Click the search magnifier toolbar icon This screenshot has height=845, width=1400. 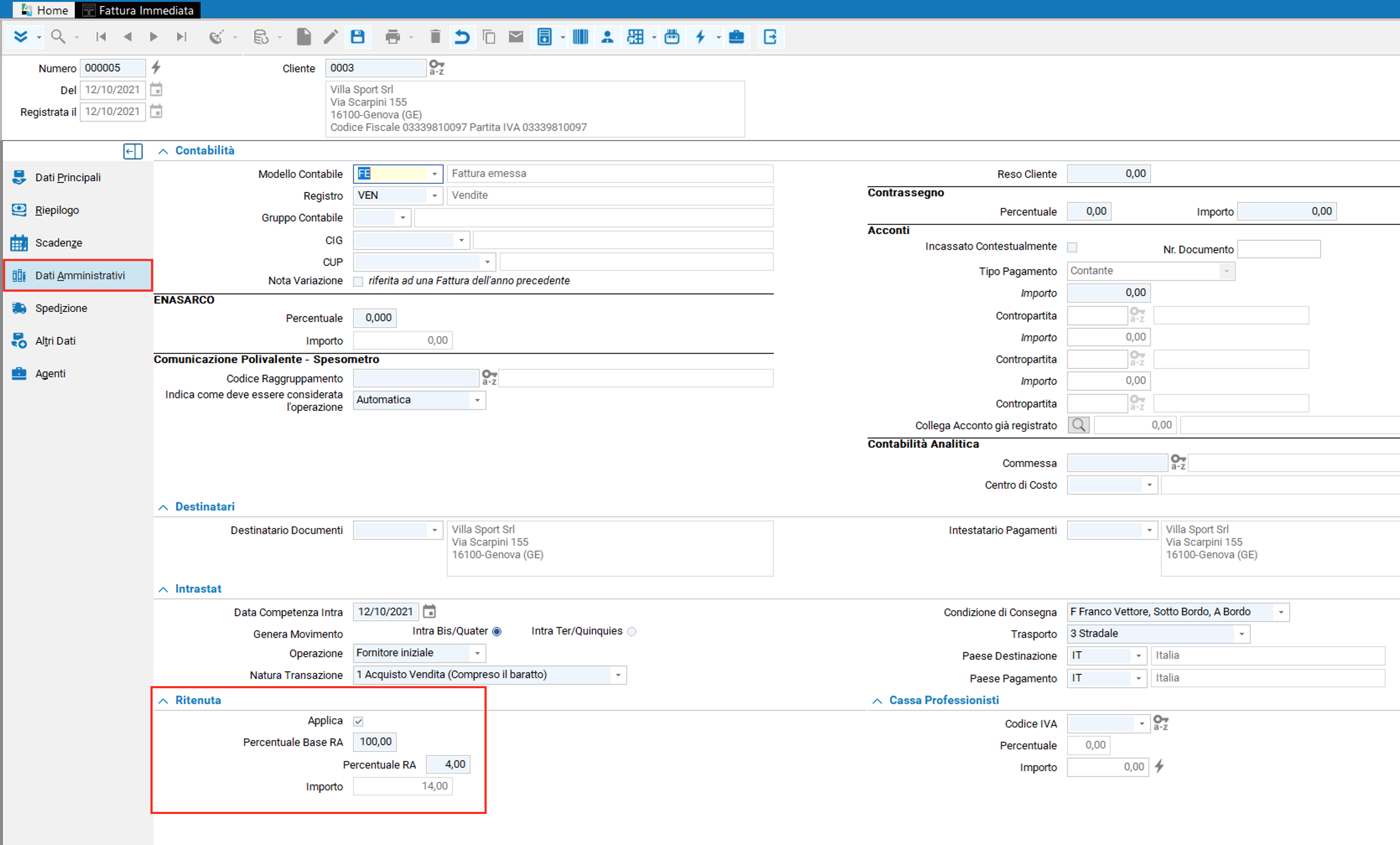click(x=57, y=37)
